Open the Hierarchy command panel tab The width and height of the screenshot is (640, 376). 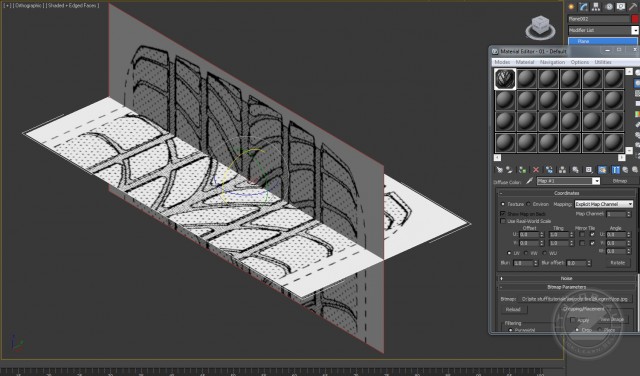(x=596, y=7)
